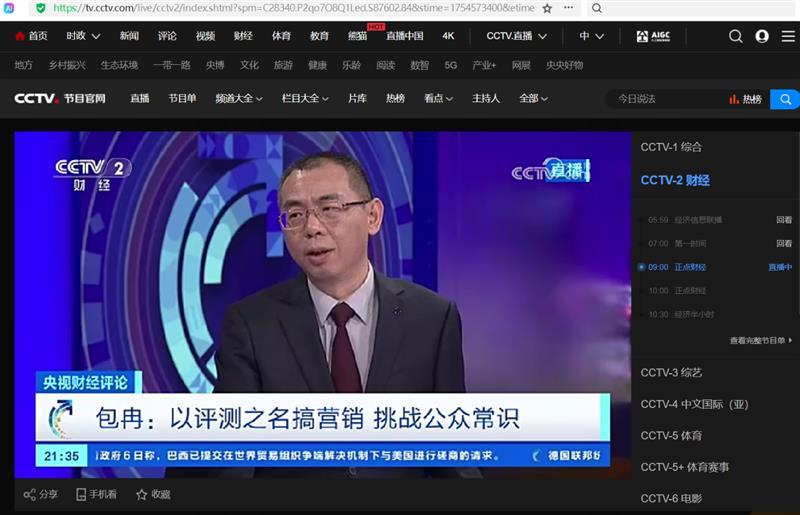This screenshot has height=515, width=800.
Task: Select the 09:00 正点财经 live program row
Action: point(715,267)
